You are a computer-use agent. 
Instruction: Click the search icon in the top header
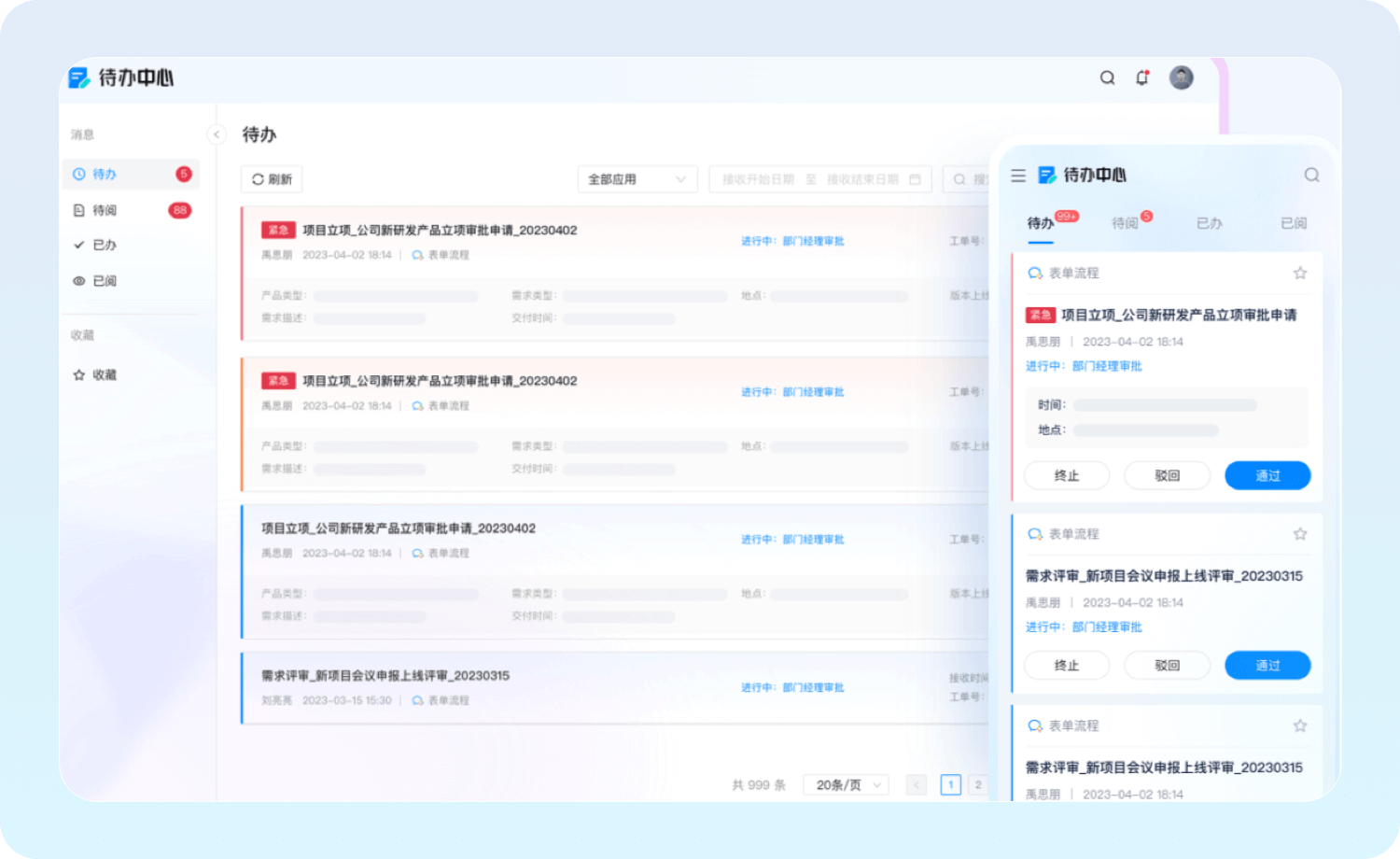point(1107,78)
